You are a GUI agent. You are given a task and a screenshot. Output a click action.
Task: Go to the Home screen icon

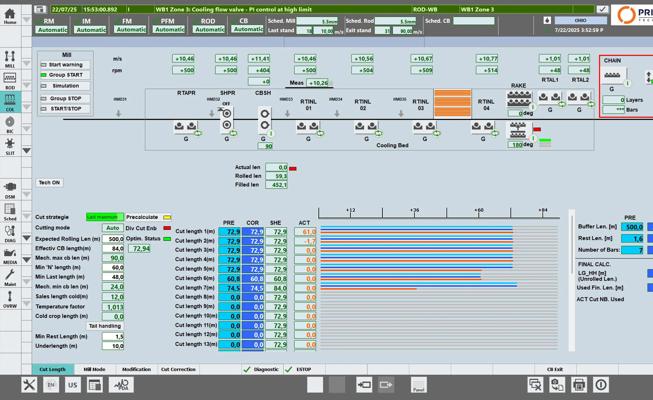click(10, 15)
